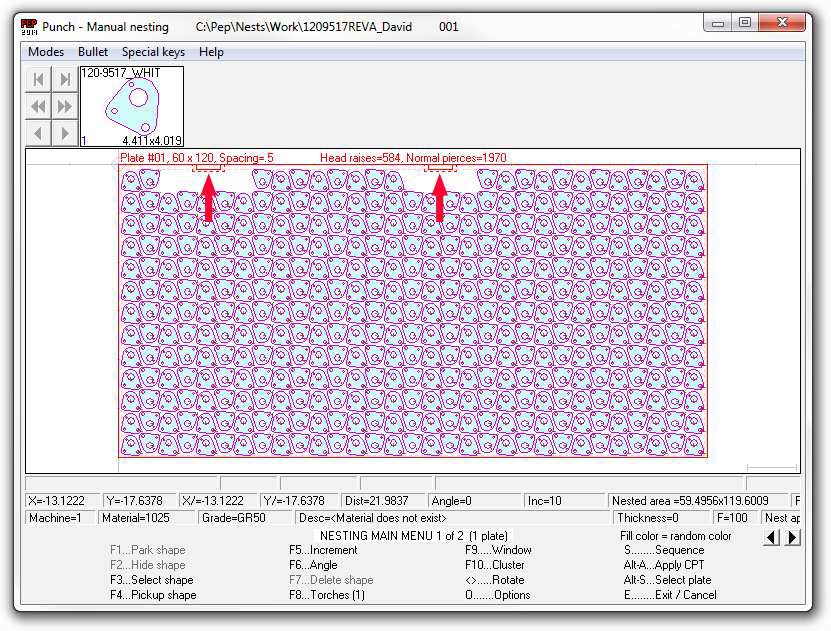Click F4 Pickup shape command
Viewport: 831px width, 631px height.
click(153, 595)
